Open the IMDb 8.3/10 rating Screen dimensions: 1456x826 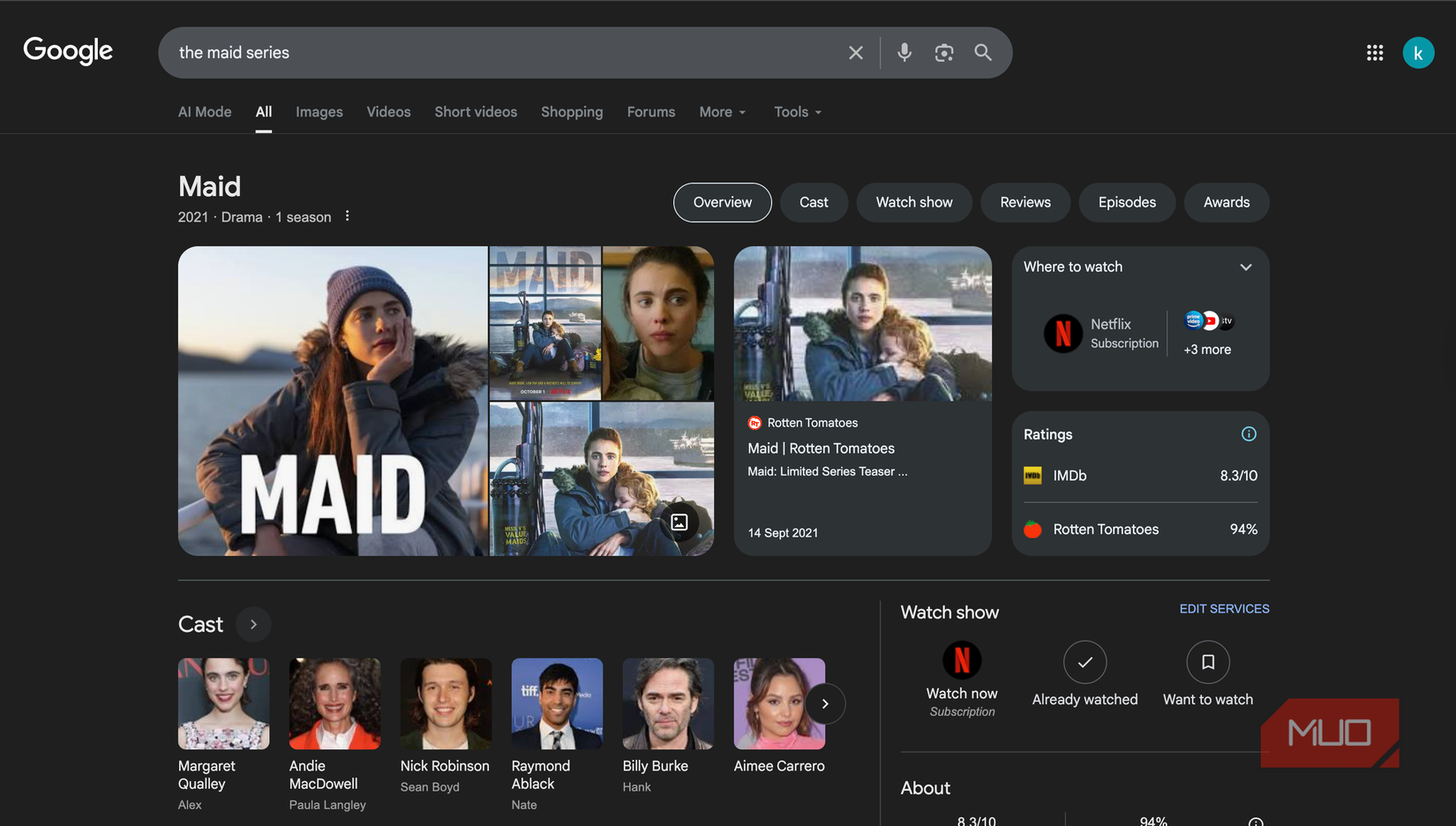click(x=1140, y=476)
